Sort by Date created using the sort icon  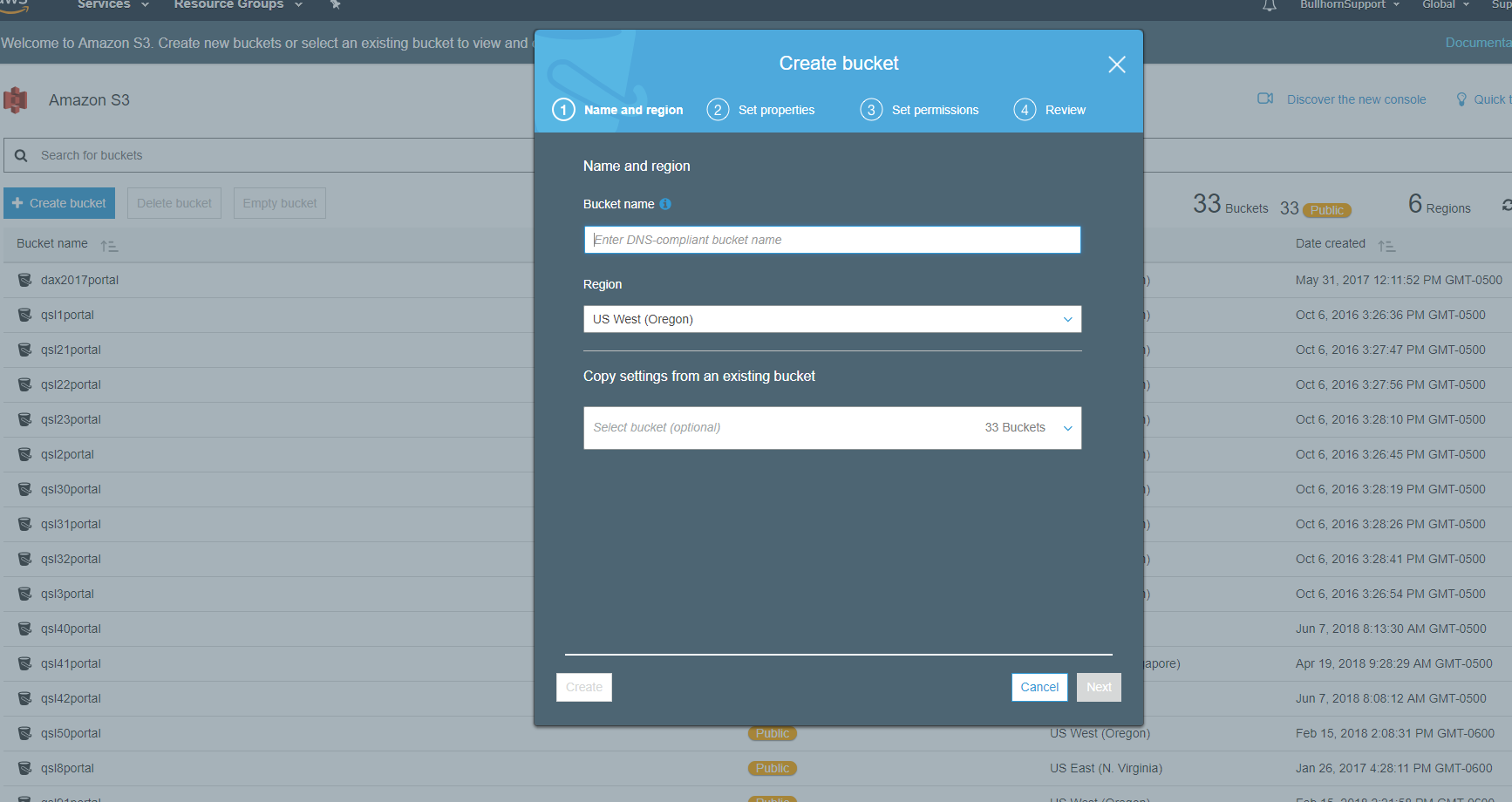[1386, 246]
